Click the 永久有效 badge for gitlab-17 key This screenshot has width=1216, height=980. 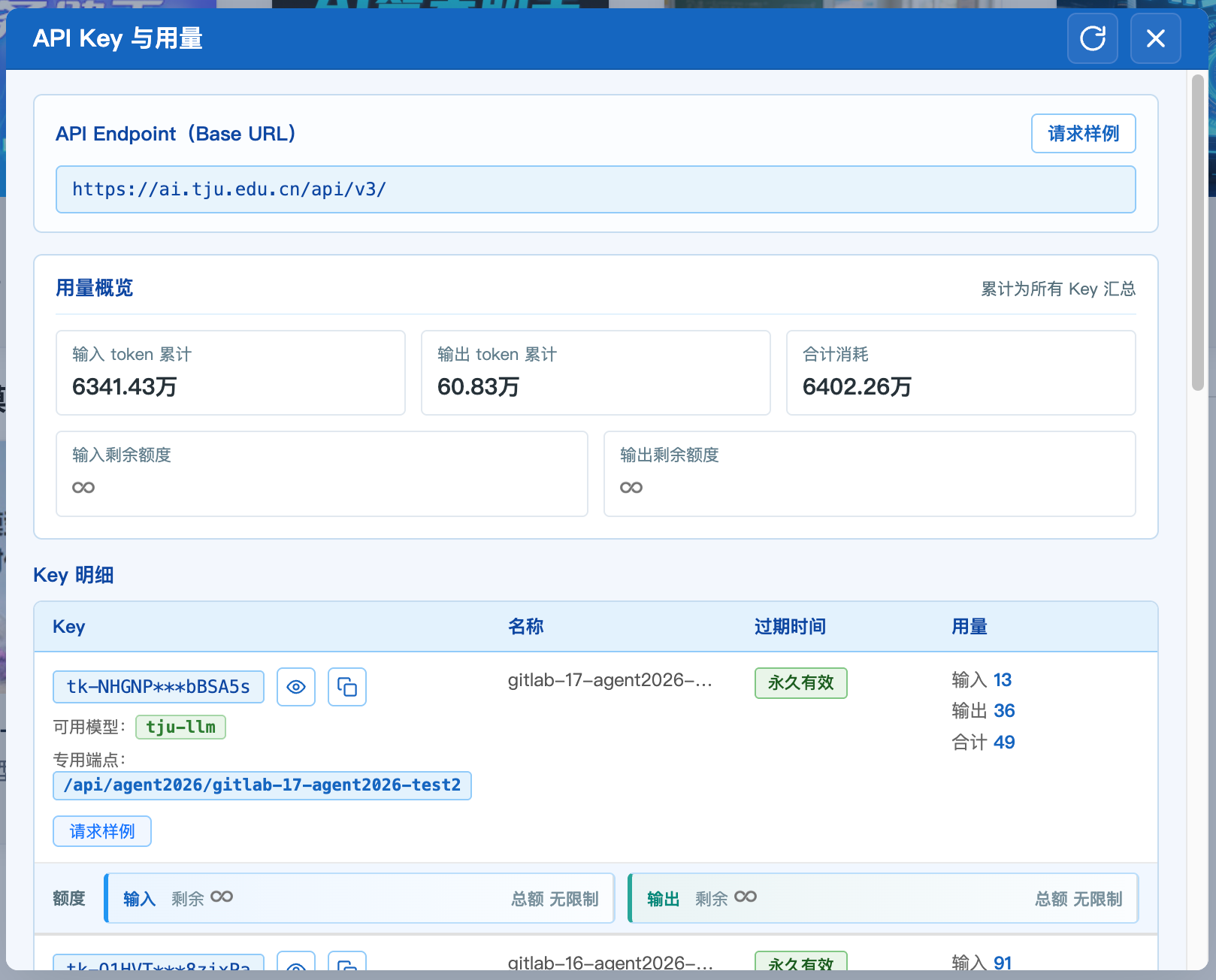(801, 683)
